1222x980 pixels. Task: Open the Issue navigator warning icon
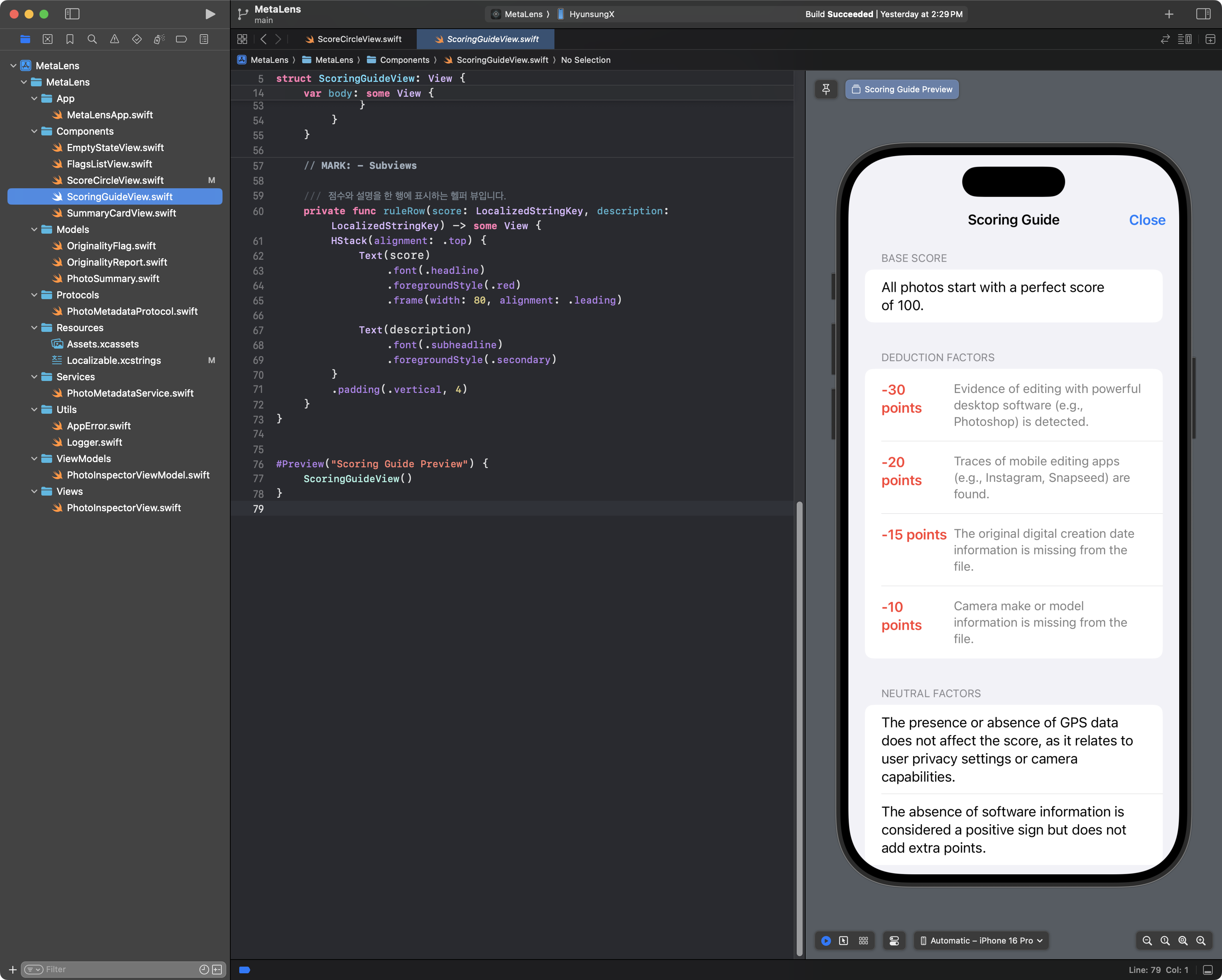115,39
